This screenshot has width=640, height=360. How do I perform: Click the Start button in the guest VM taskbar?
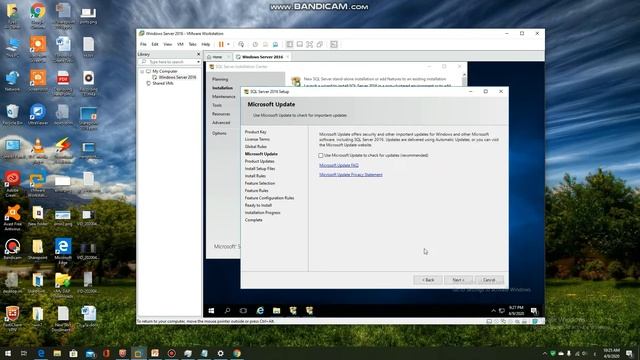point(211,311)
